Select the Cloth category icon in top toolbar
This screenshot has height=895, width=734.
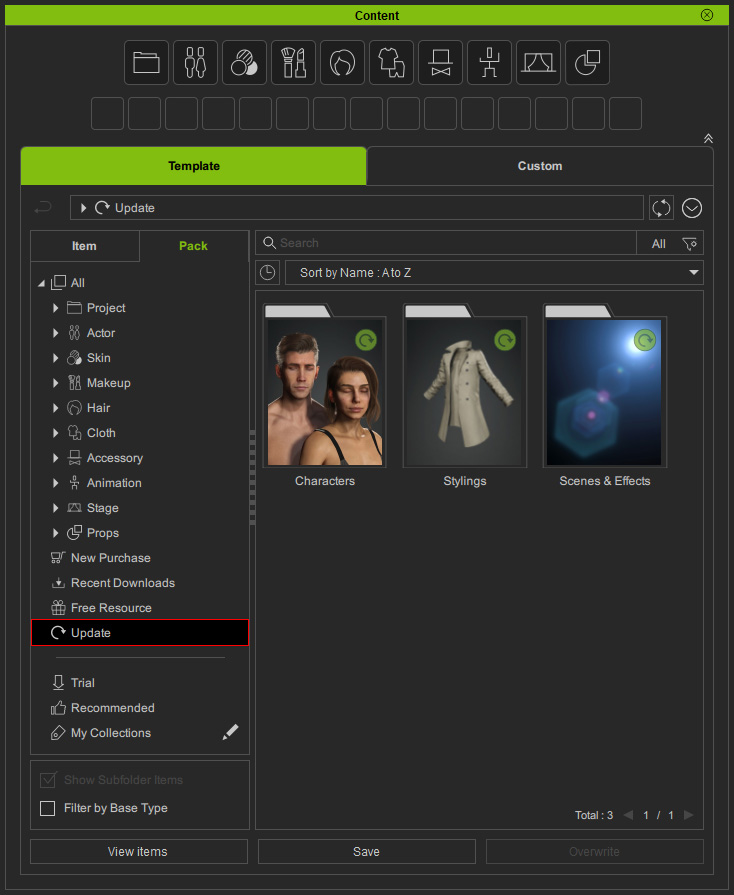(x=392, y=63)
